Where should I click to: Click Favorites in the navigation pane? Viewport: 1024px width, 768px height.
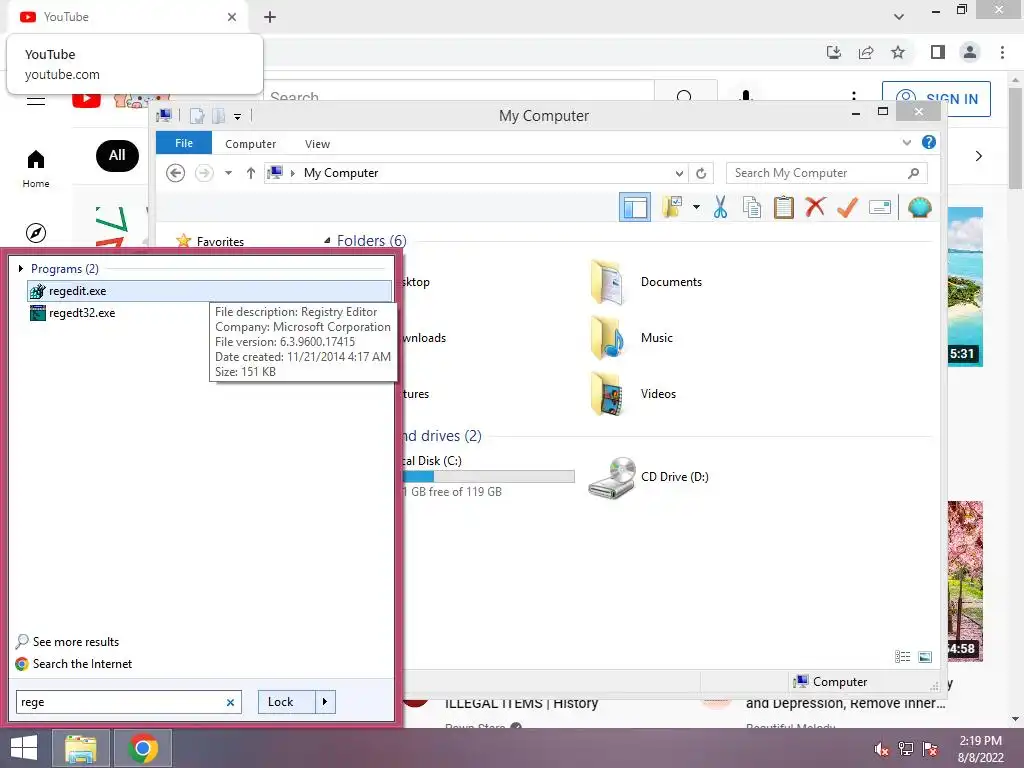[220, 242]
